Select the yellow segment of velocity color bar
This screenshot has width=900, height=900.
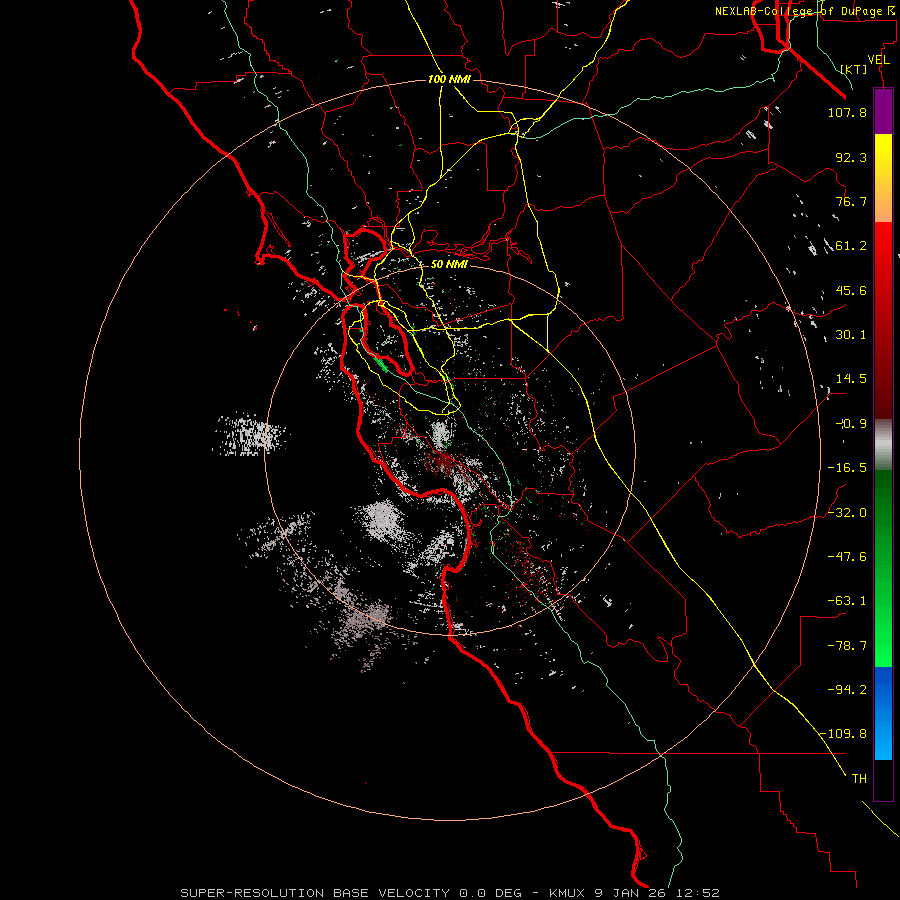coord(883,178)
